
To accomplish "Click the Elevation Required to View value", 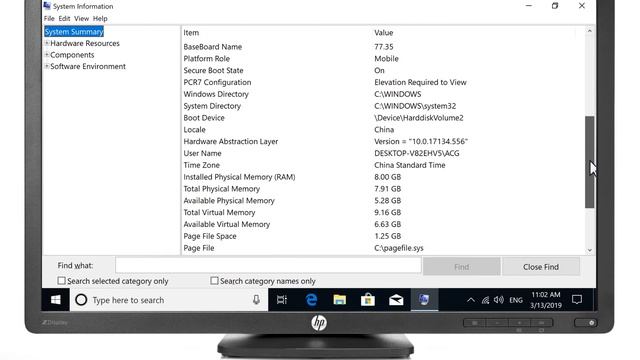I will click(420, 82).
